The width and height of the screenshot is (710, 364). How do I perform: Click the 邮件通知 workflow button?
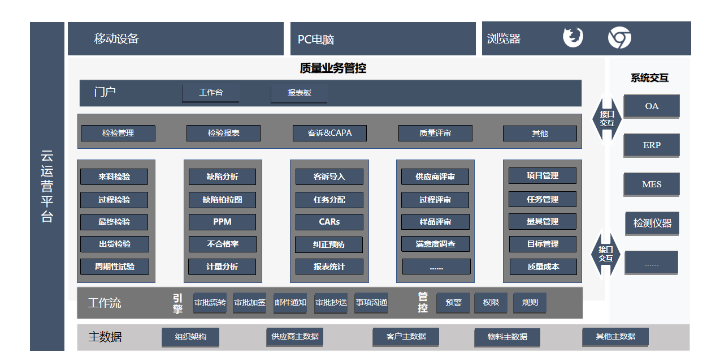(x=290, y=303)
